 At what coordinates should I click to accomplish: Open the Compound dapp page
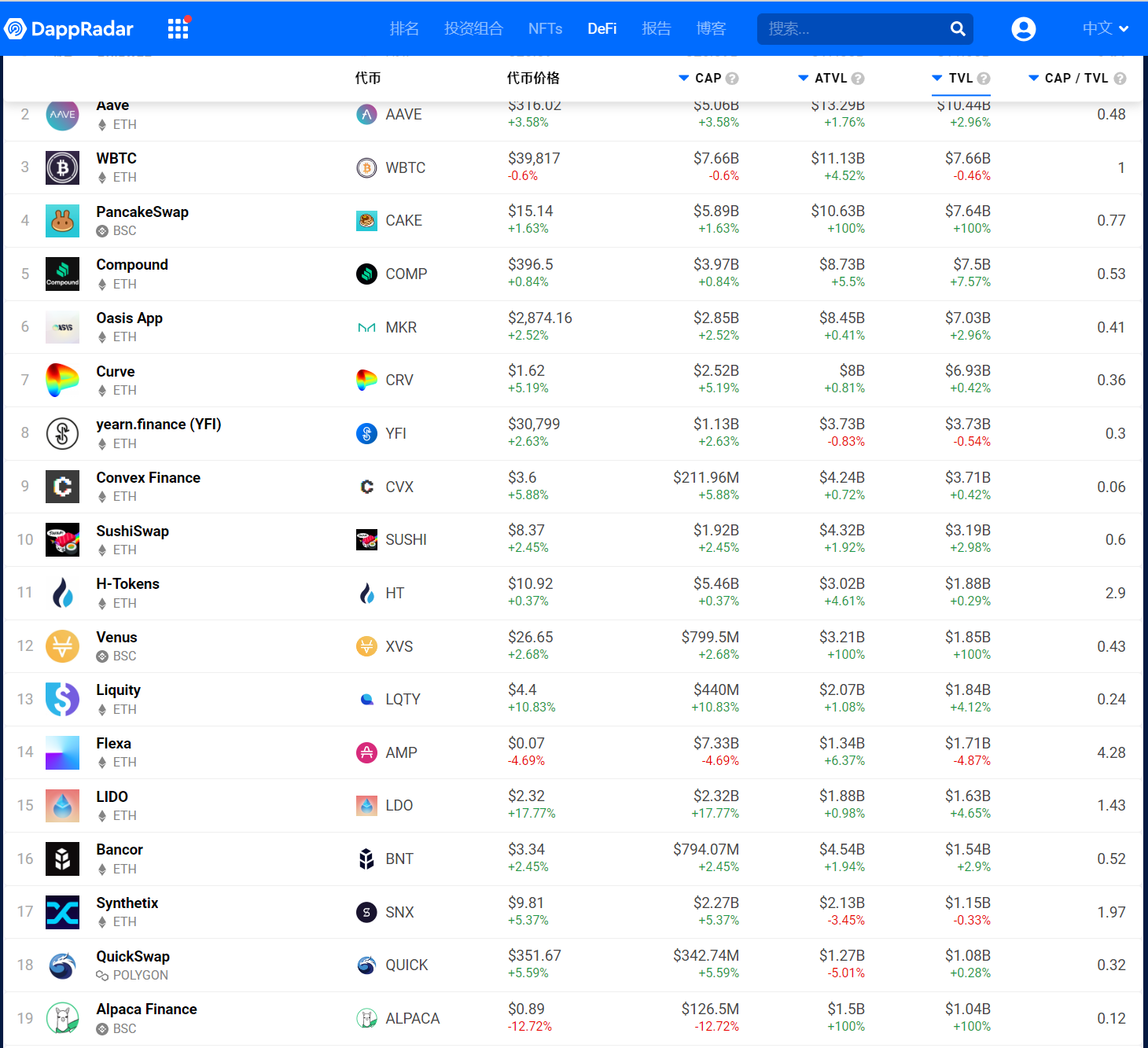132,265
